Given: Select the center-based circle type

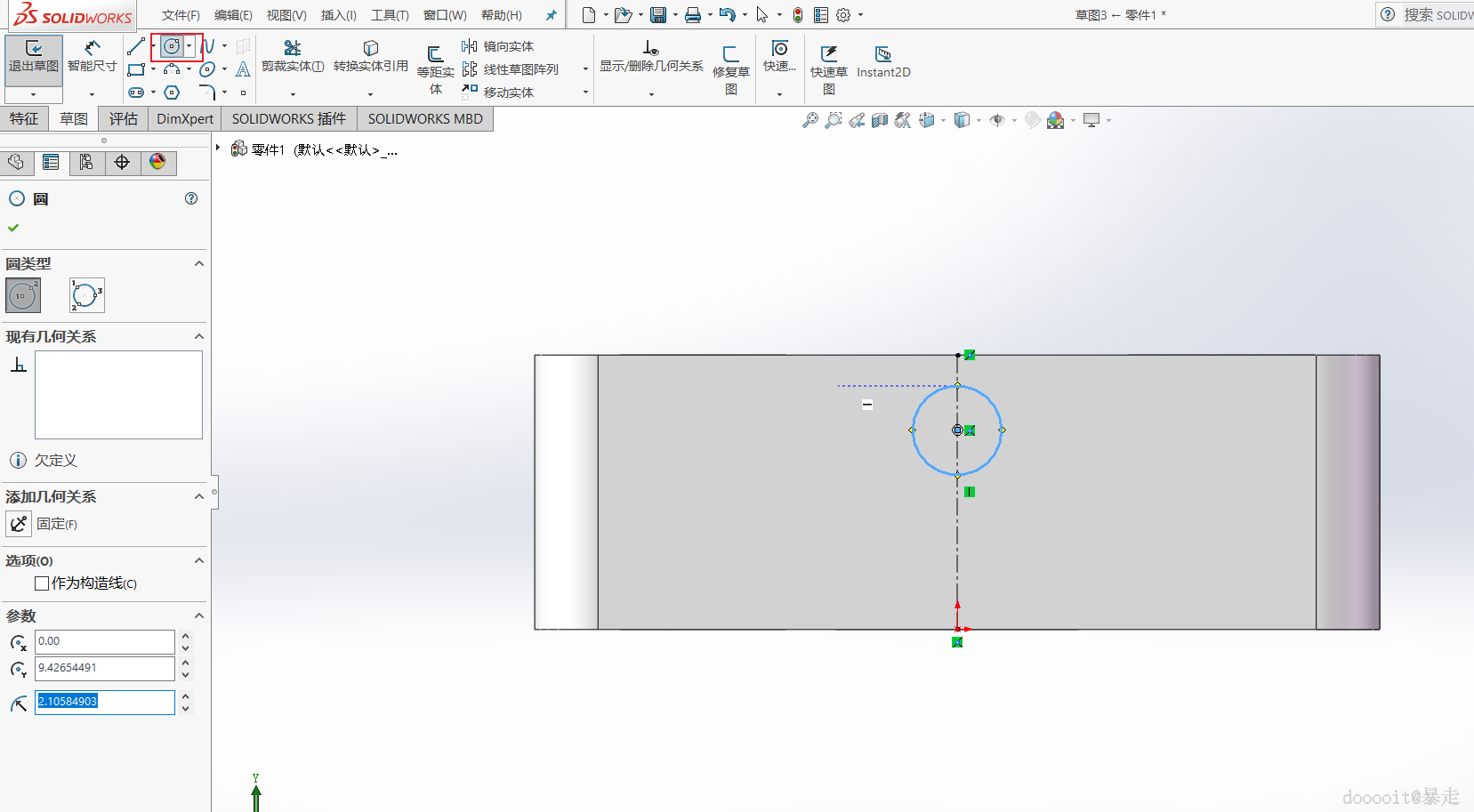Looking at the screenshot, I should 23,295.
